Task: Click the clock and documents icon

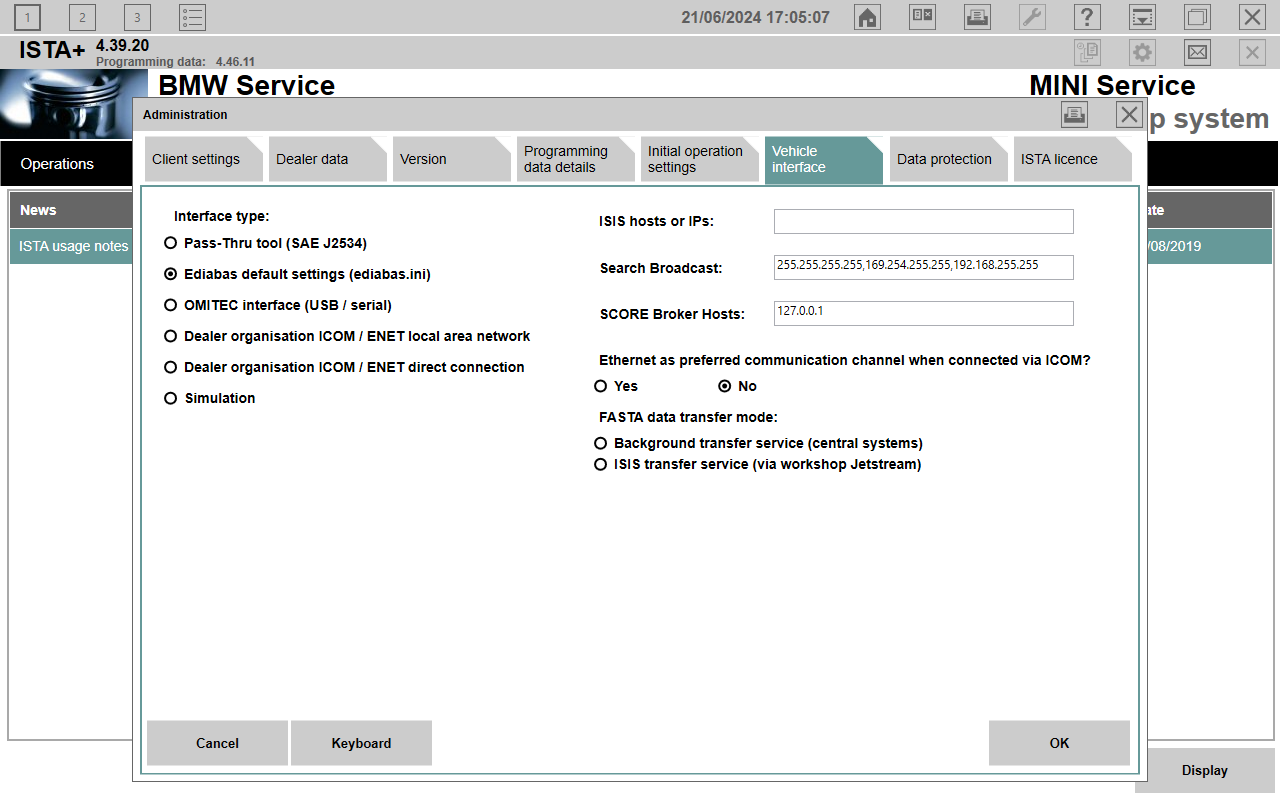Action: pos(1087,52)
